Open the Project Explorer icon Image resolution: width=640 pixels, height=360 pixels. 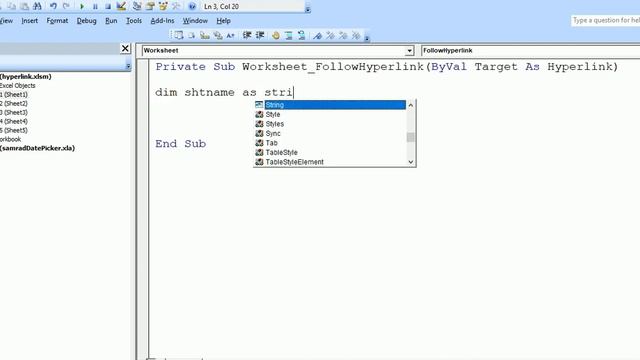137,7
